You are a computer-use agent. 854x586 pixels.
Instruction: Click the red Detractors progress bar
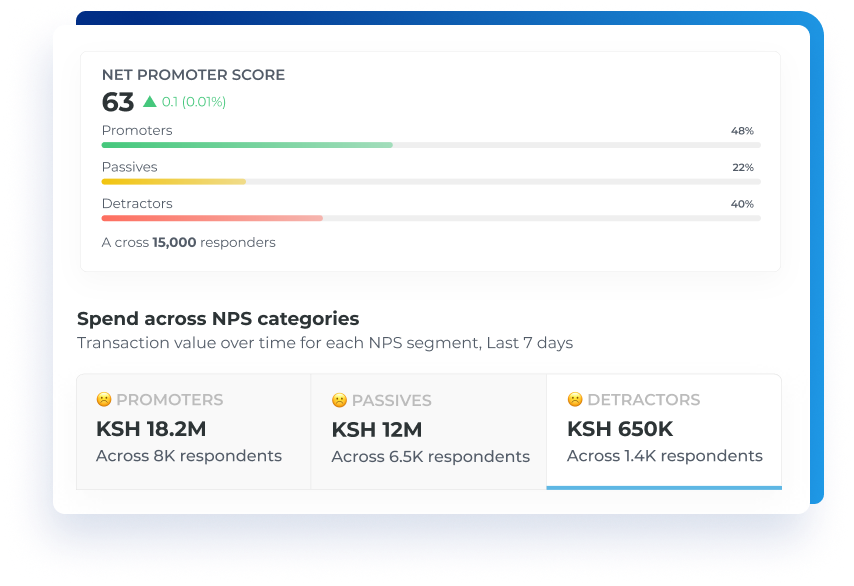click(x=212, y=217)
